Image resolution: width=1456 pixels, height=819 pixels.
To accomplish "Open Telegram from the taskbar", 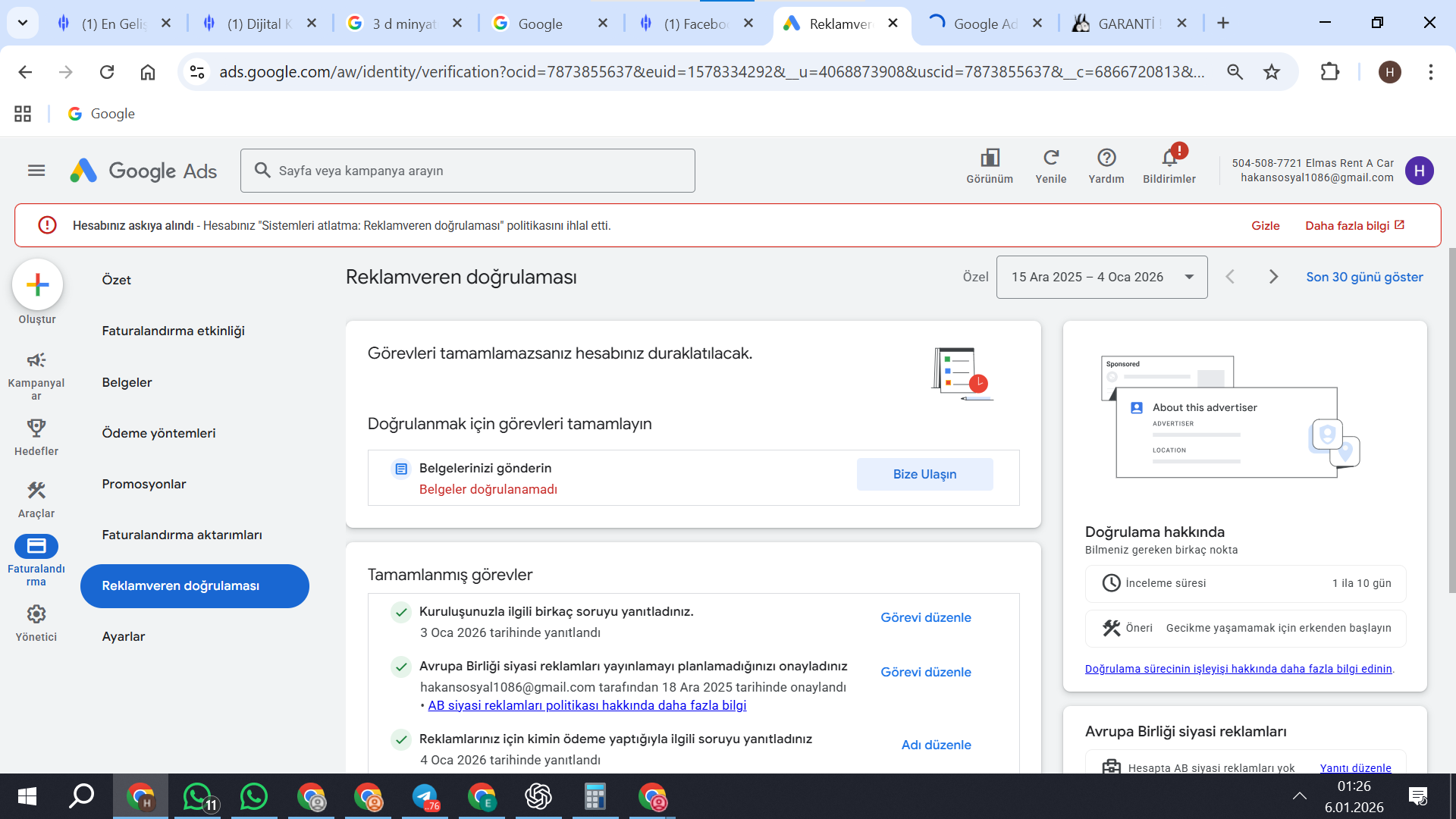I will [x=425, y=797].
